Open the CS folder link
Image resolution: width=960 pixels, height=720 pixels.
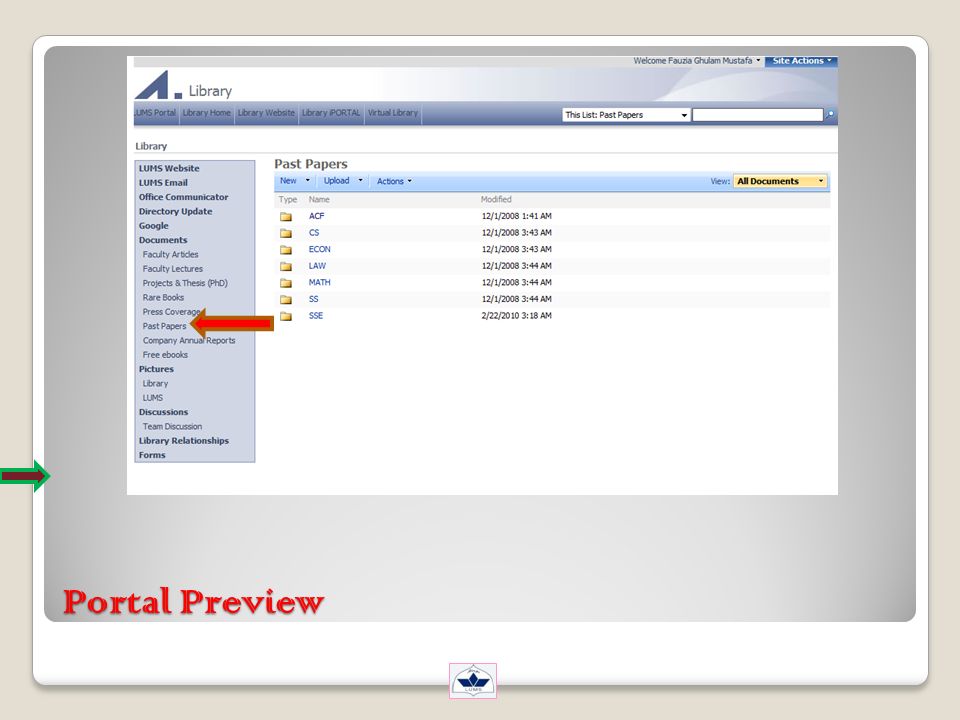[x=314, y=233]
